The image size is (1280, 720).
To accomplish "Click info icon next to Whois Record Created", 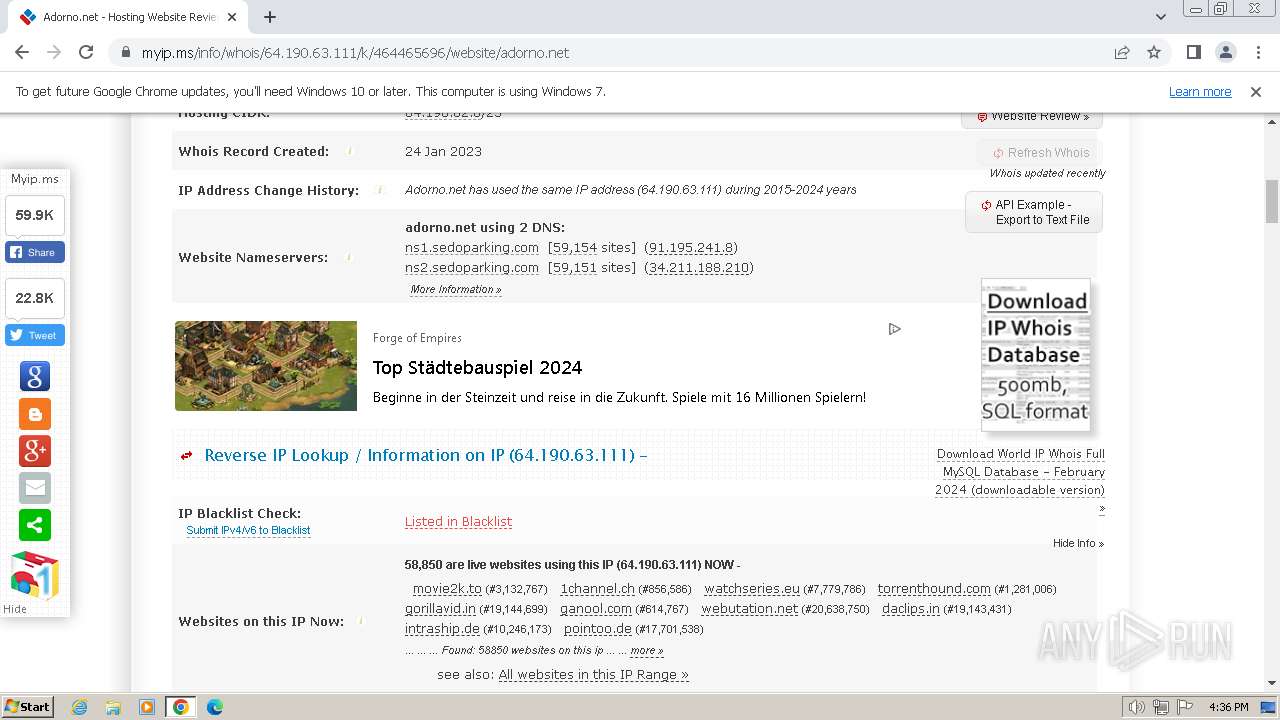I will coord(350,151).
